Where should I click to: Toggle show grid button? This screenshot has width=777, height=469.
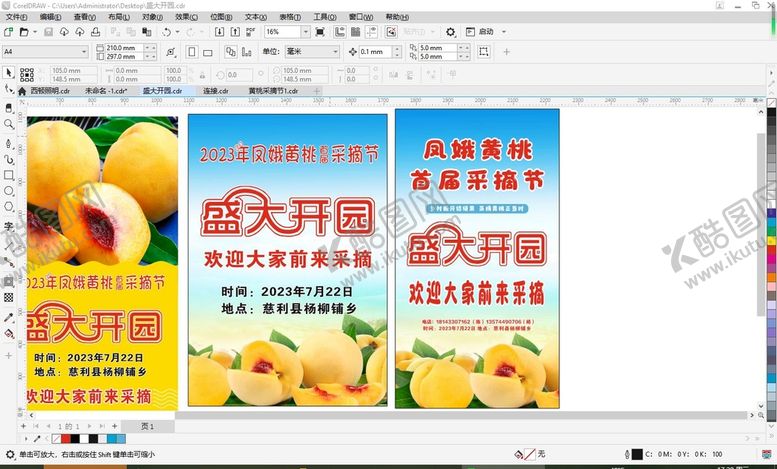[355, 32]
